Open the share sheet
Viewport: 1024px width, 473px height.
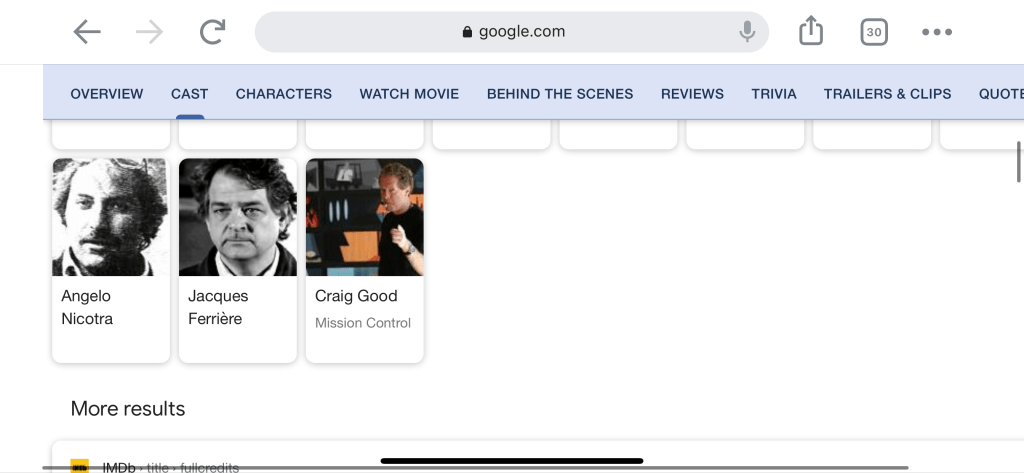click(811, 32)
